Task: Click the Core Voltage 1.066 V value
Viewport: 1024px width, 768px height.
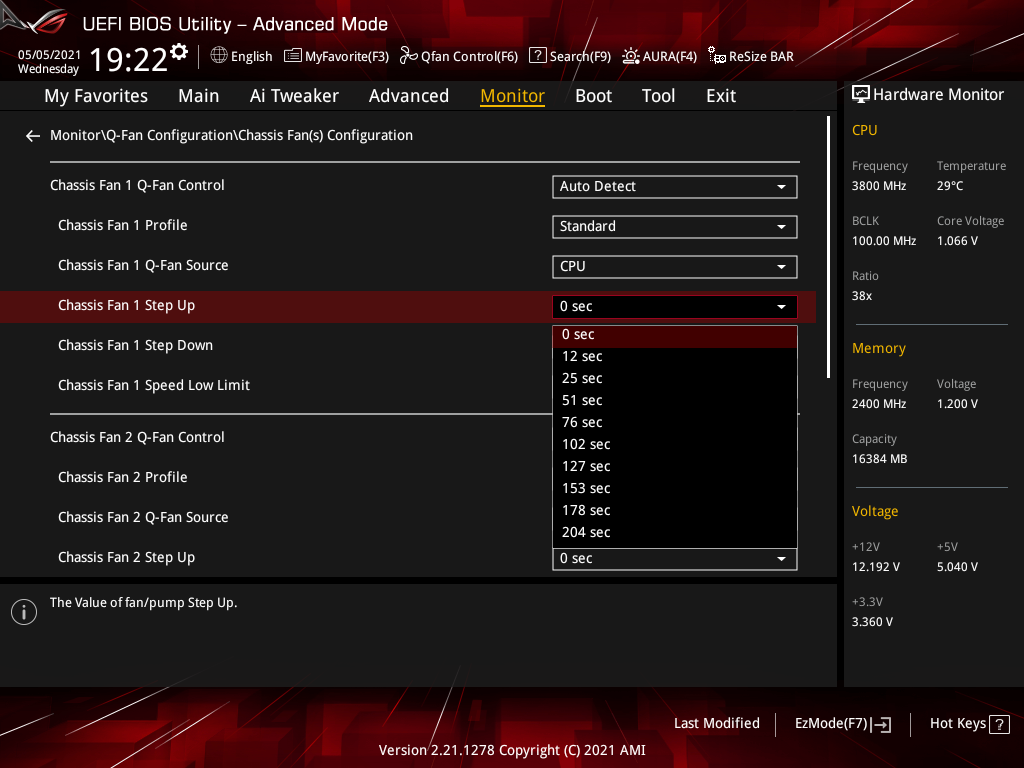Action: tap(957, 241)
